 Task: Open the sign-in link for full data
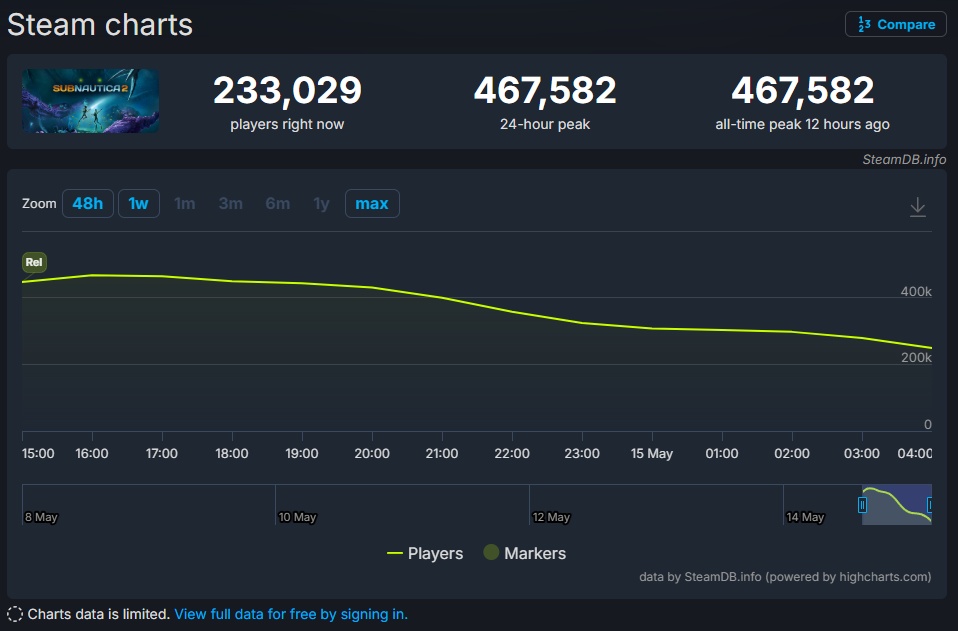[291, 614]
